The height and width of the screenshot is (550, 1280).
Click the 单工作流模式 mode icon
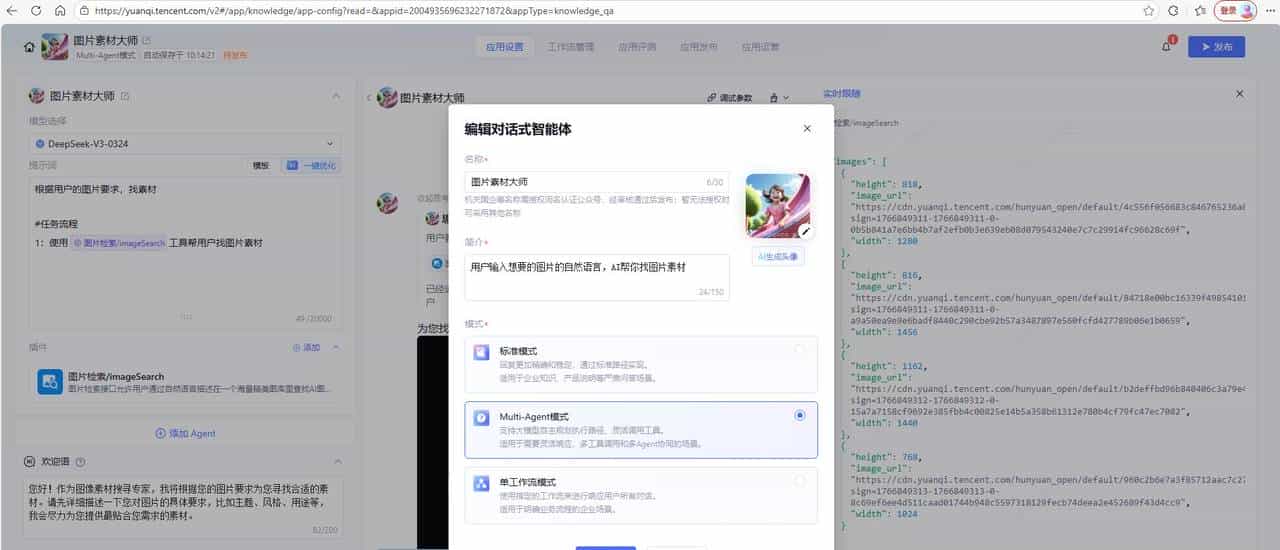point(482,484)
